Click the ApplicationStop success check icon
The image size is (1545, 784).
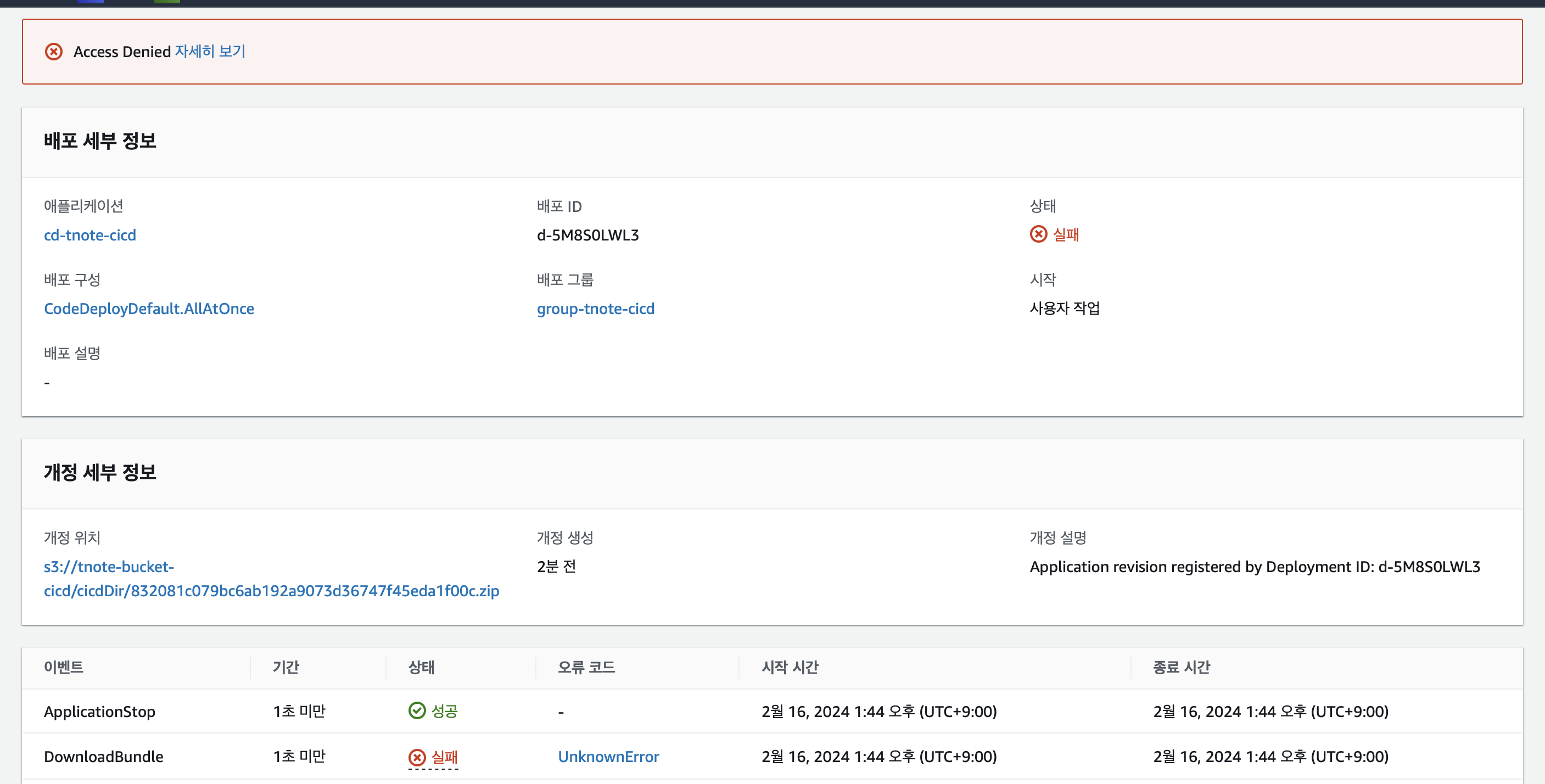tap(417, 711)
